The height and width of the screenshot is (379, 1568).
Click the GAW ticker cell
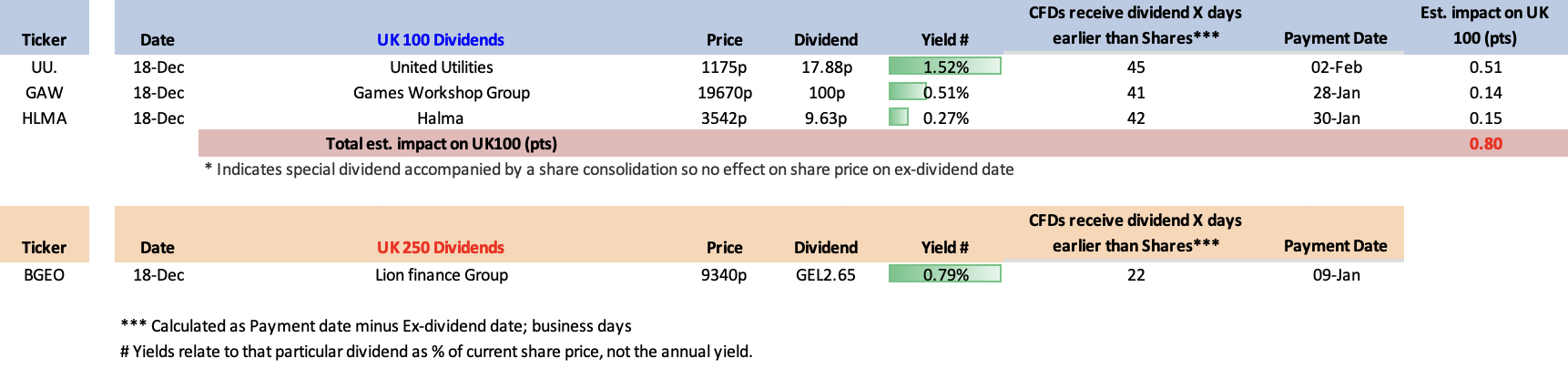(44, 93)
